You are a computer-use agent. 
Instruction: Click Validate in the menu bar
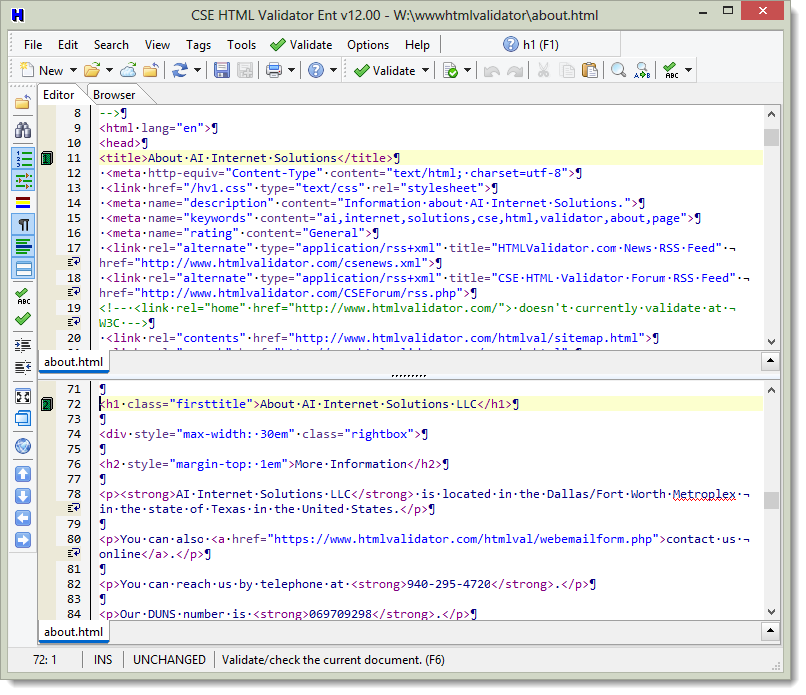(301, 45)
